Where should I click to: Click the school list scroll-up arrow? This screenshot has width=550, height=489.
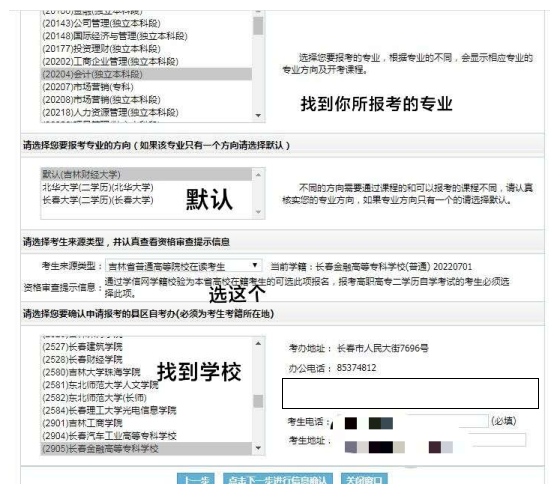258,343
